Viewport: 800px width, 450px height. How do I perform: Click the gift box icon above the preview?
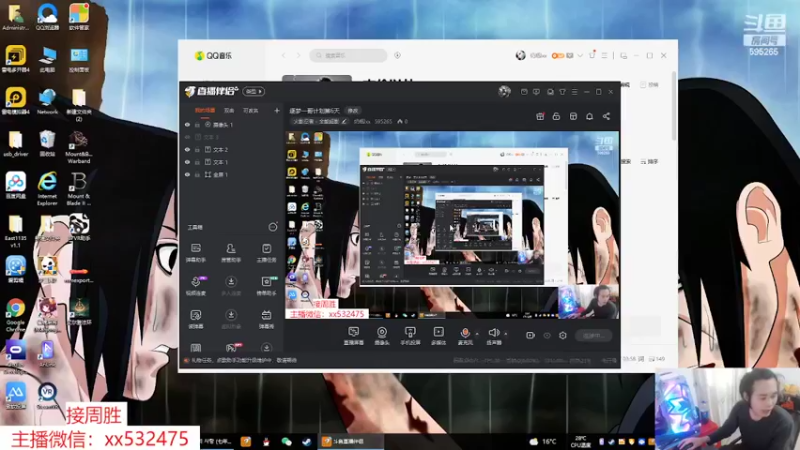[540, 116]
